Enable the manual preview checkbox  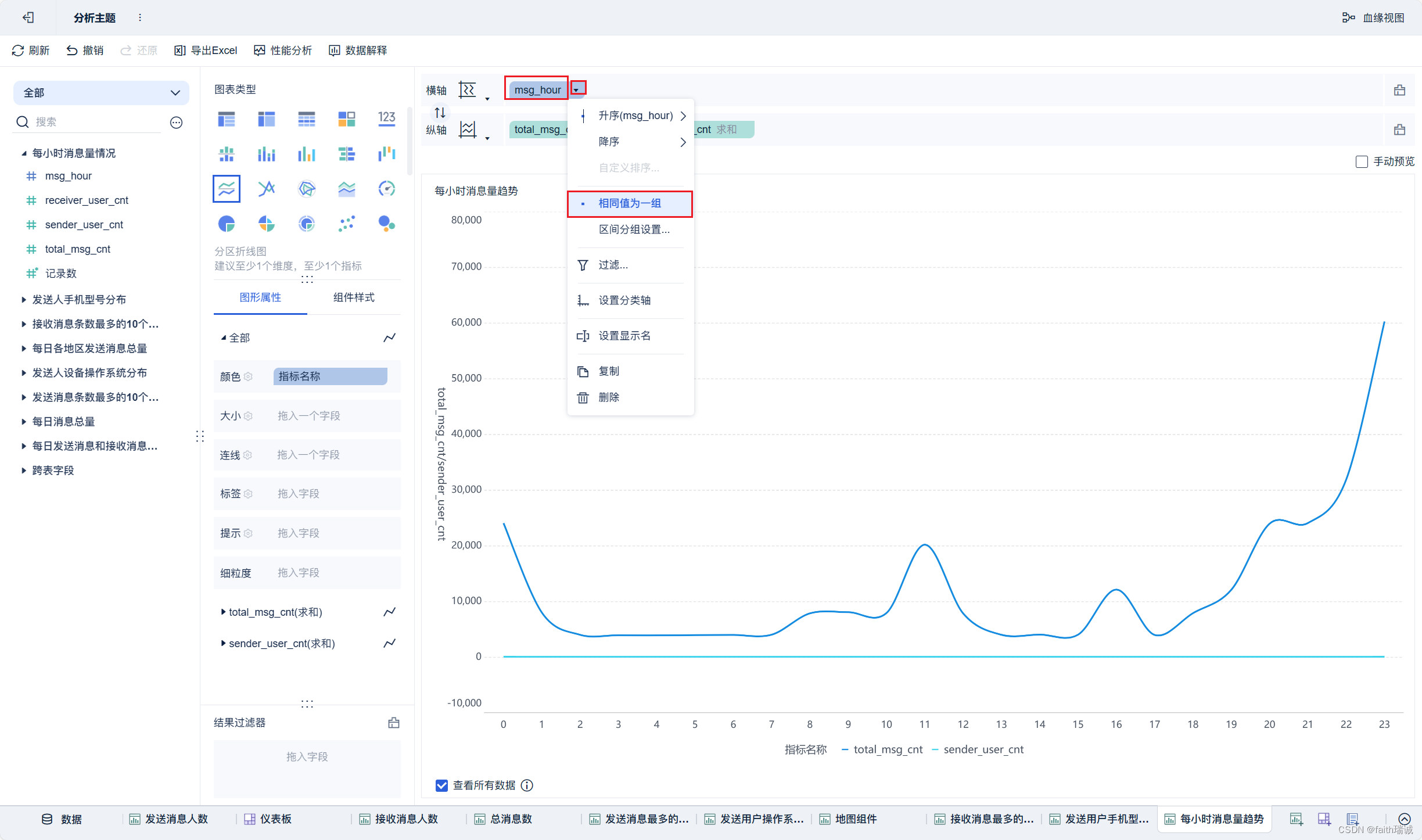(x=1362, y=161)
